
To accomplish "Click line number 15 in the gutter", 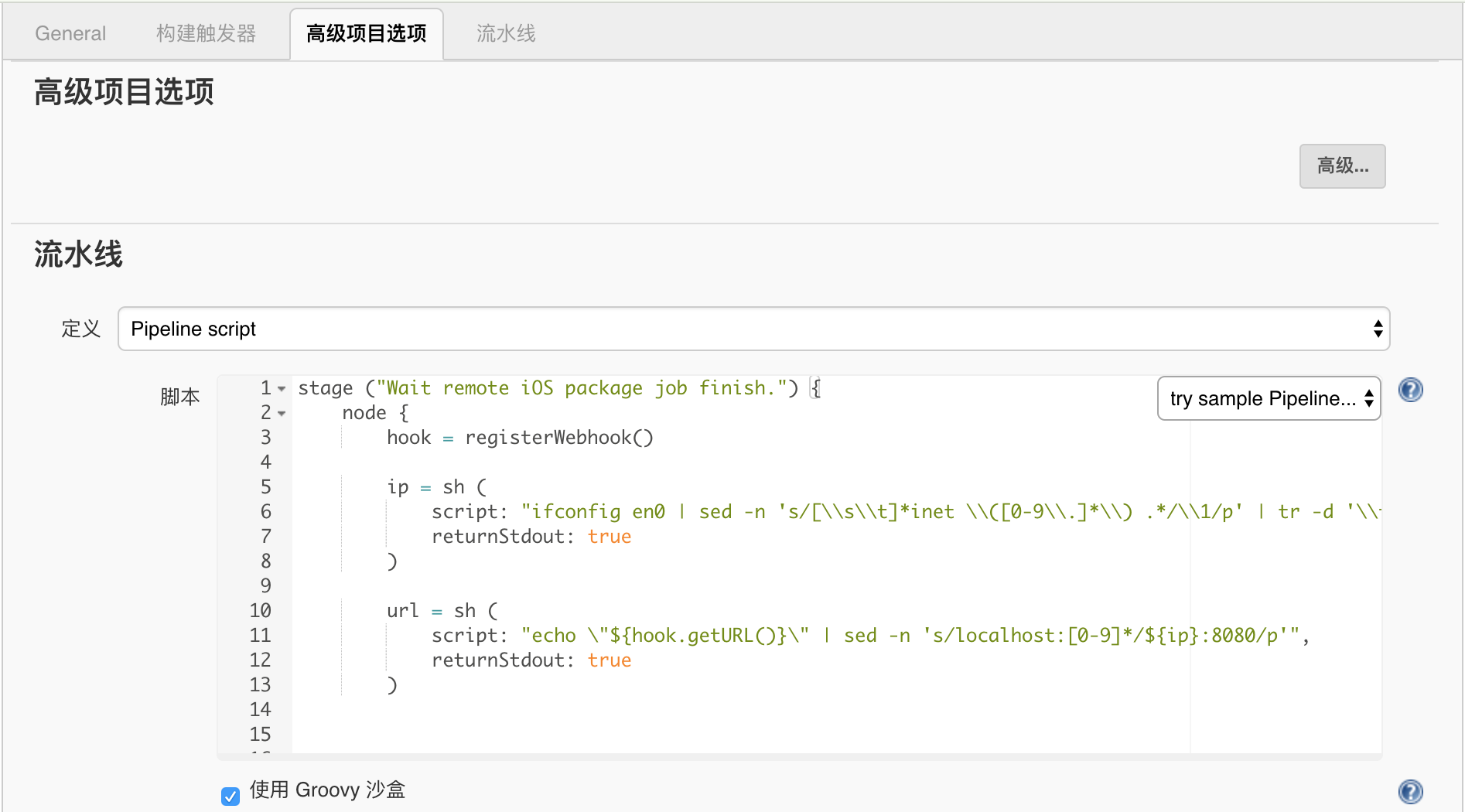I will (x=260, y=734).
